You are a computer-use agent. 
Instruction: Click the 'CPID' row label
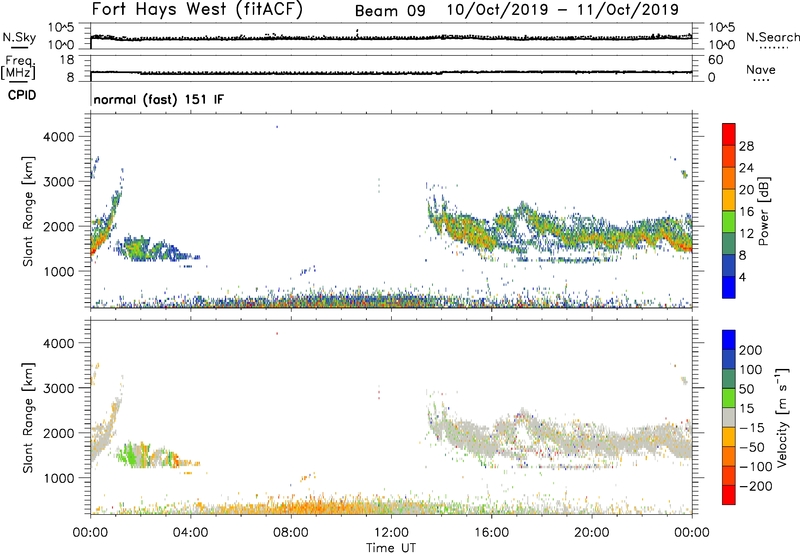coord(22,95)
